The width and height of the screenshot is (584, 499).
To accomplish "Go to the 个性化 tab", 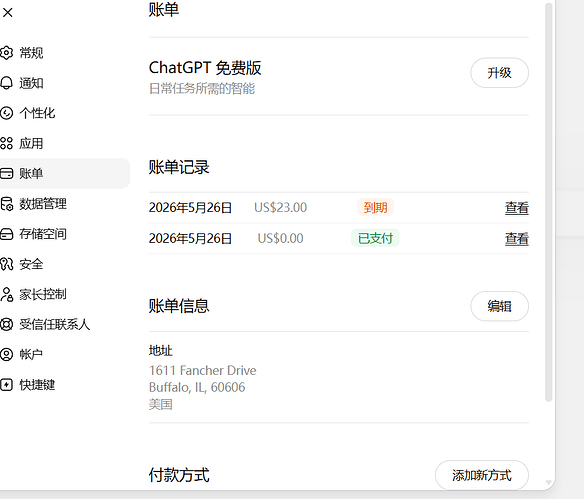I will coord(37,113).
